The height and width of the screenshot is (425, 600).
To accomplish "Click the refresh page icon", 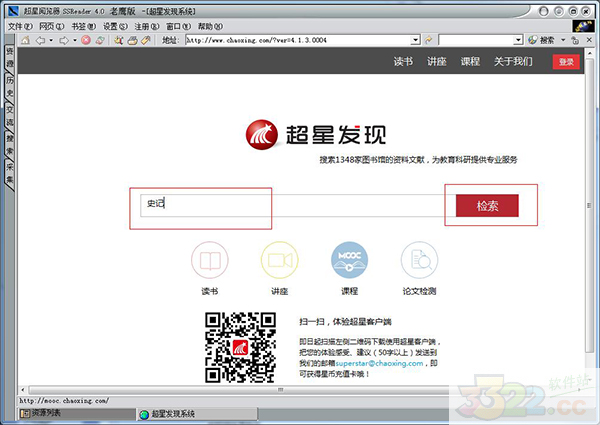I will [100, 40].
